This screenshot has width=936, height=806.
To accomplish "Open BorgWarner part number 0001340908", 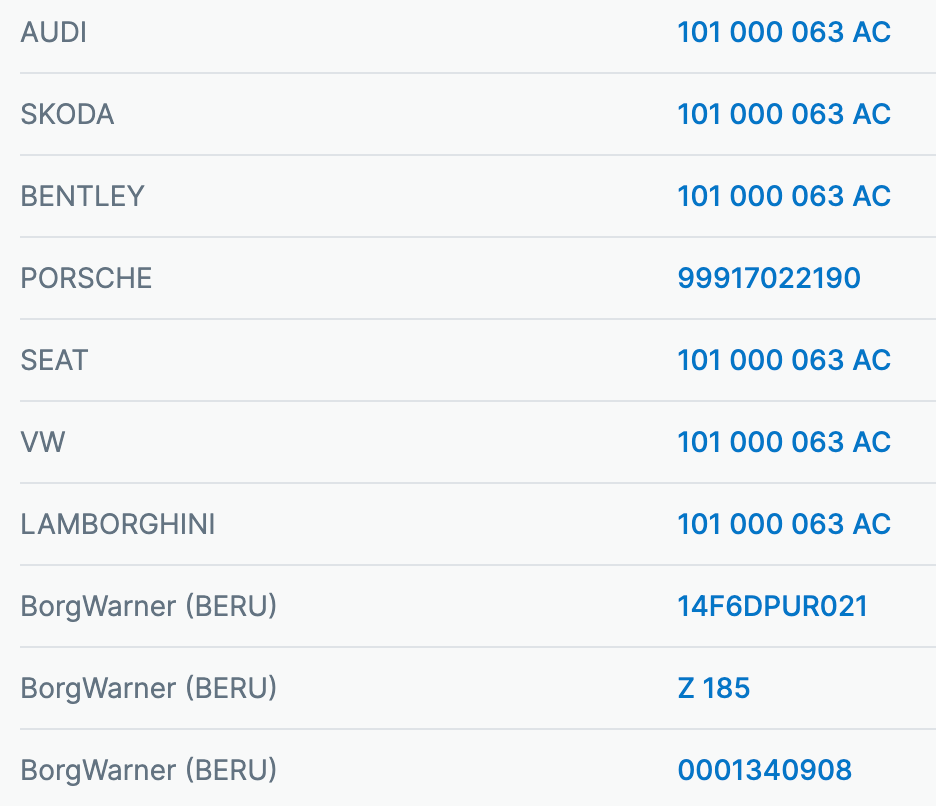I will click(x=764, y=771).
